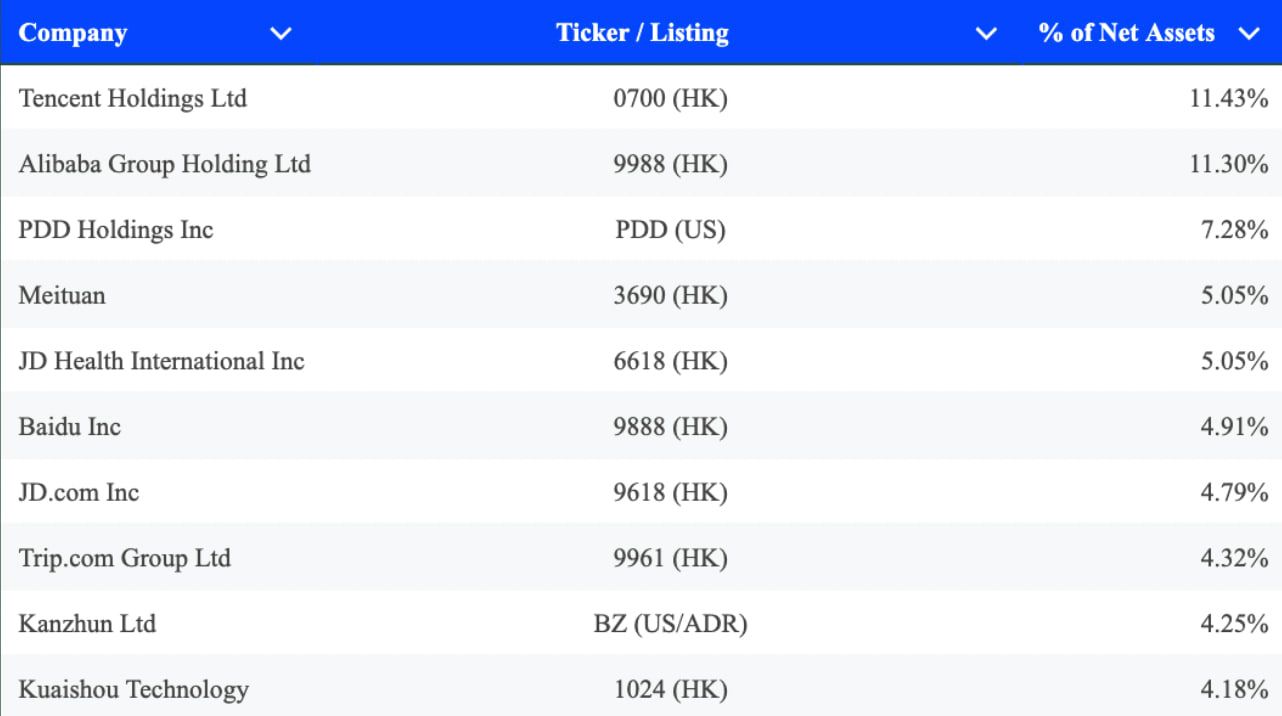Select the Kuaishou Technology row

[x=133, y=690]
